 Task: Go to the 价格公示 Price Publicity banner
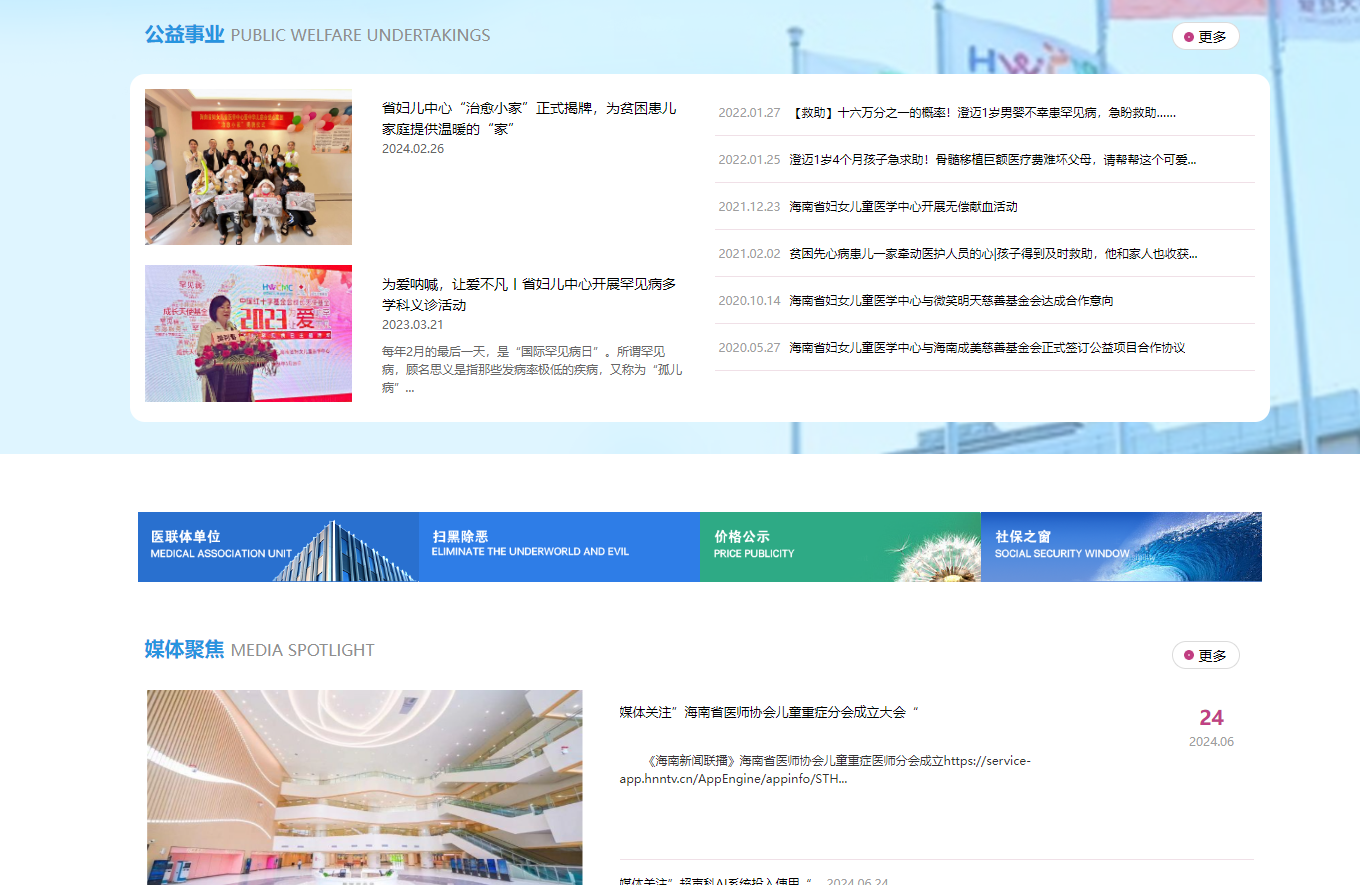[840, 547]
